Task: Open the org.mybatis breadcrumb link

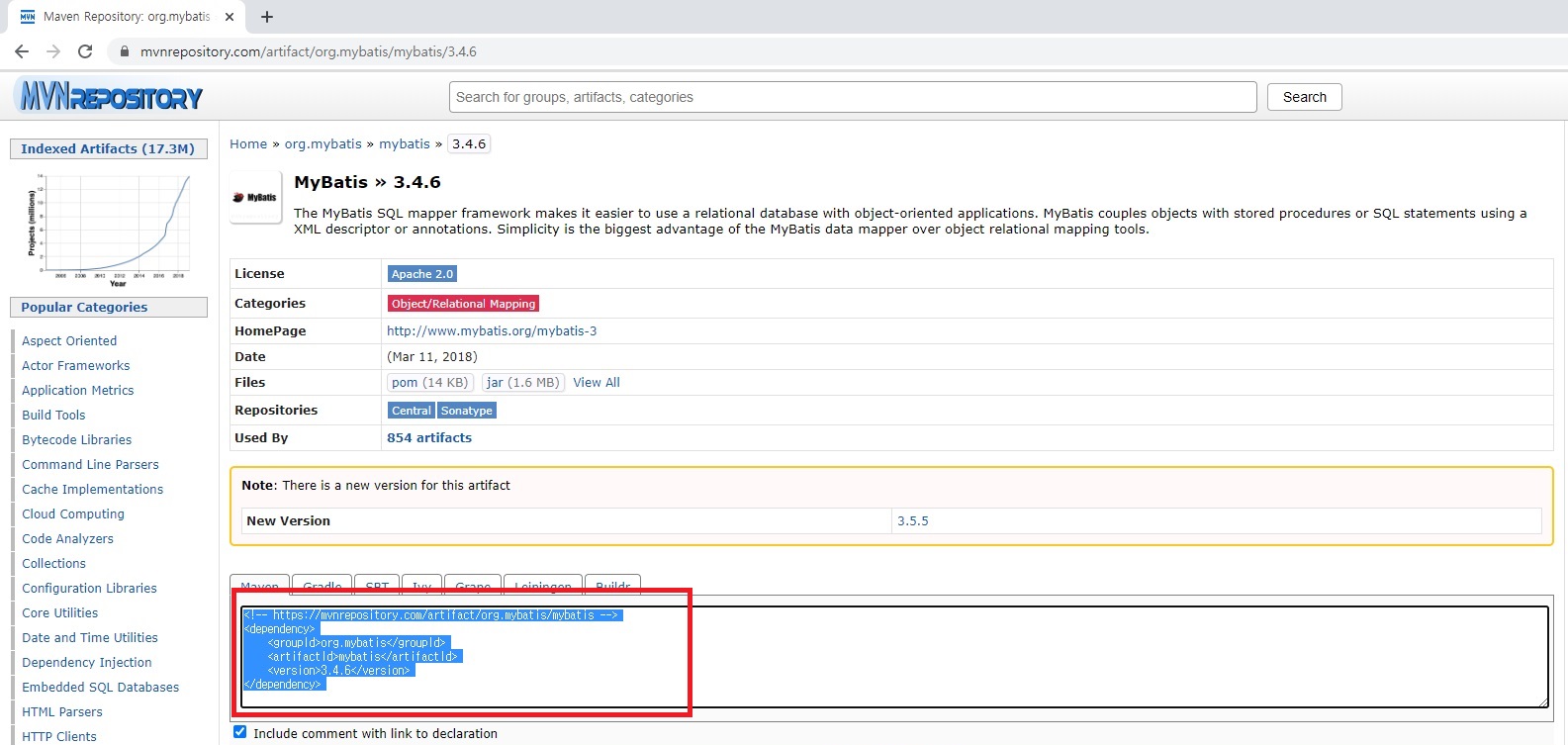Action: pyautogui.click(x=323, y=143)
